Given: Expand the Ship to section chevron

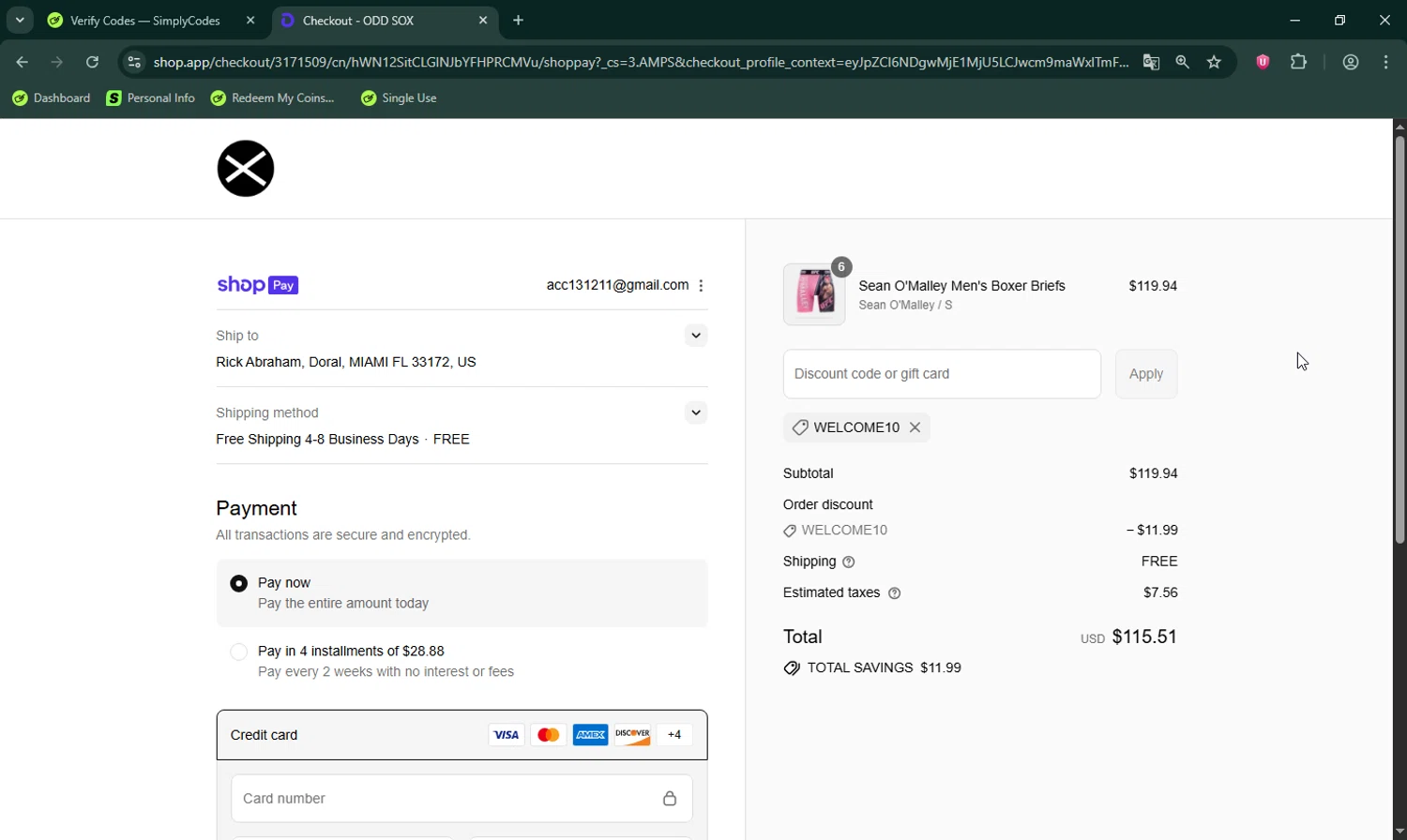Looking at the screenshot, I should [x=696, y=336].
